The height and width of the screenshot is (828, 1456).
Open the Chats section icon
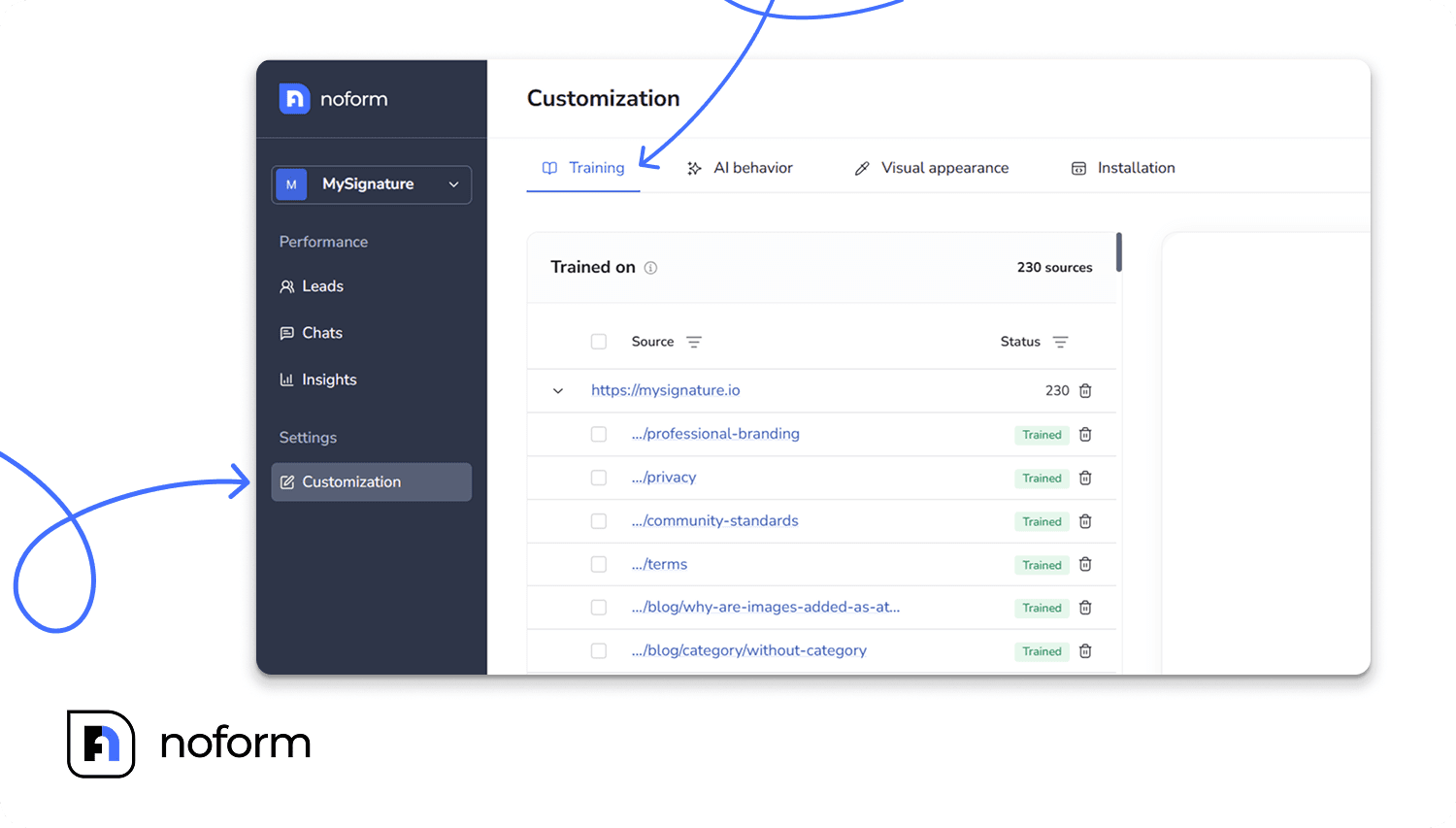click(x=287, y=332)
